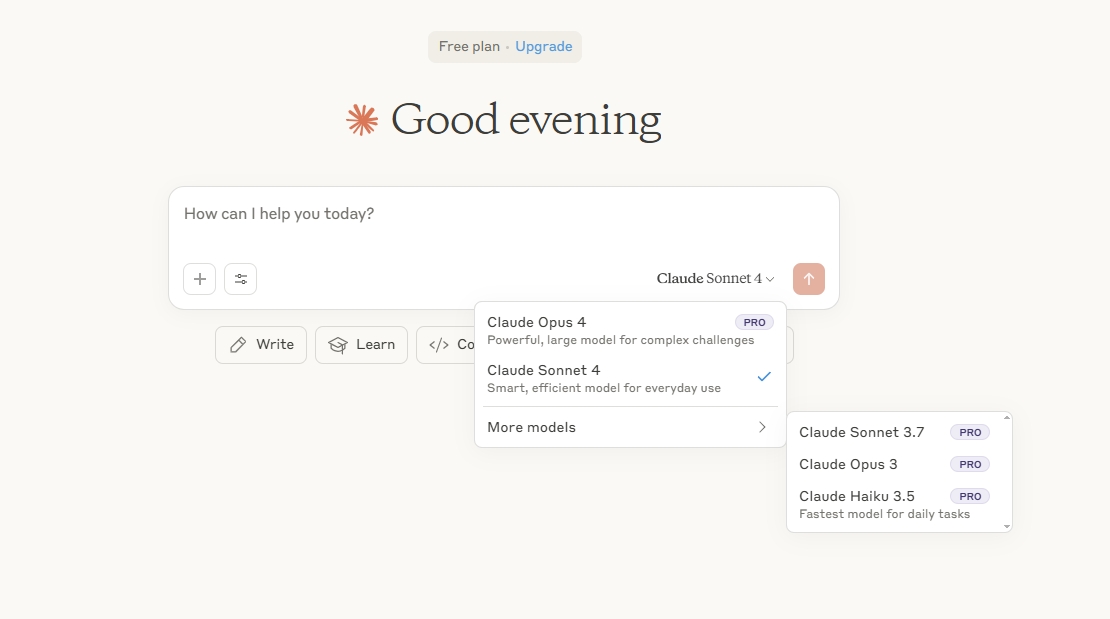1110x619 pixels.
Task: Select Claude Sonnet 4 model
Action: (630, 378)
